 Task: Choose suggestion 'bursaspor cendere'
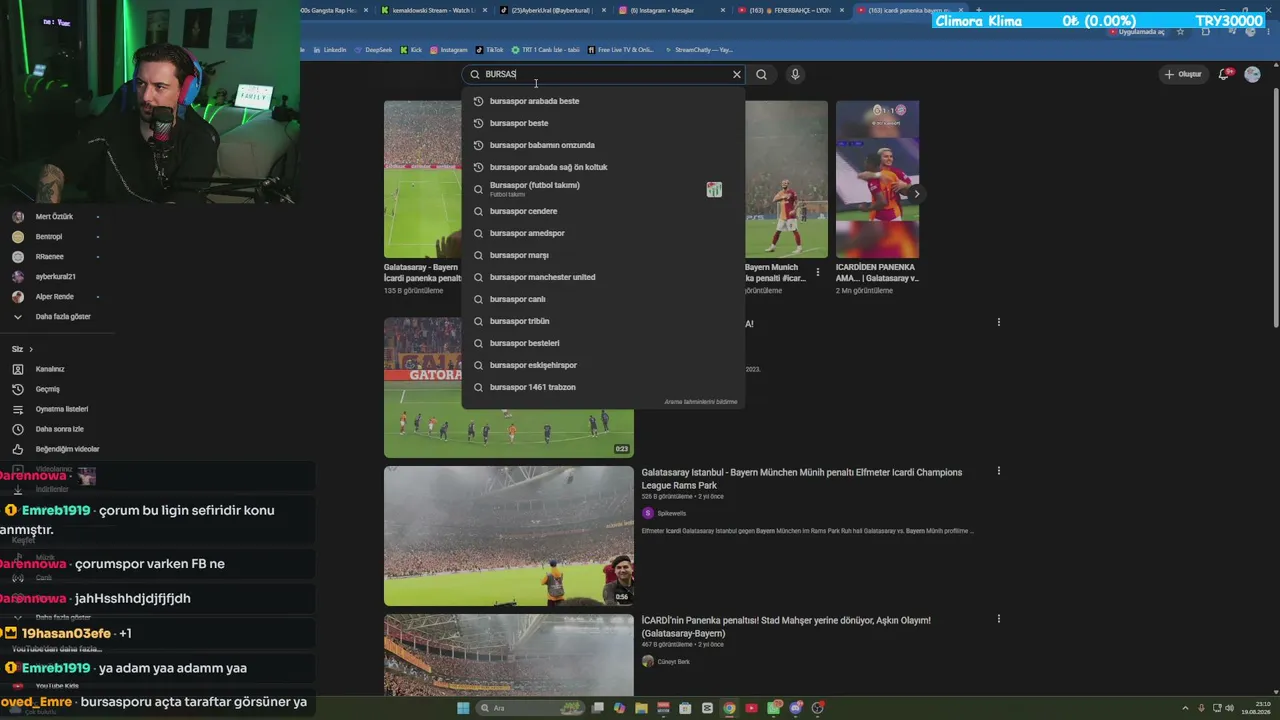[x=603, y=211]
